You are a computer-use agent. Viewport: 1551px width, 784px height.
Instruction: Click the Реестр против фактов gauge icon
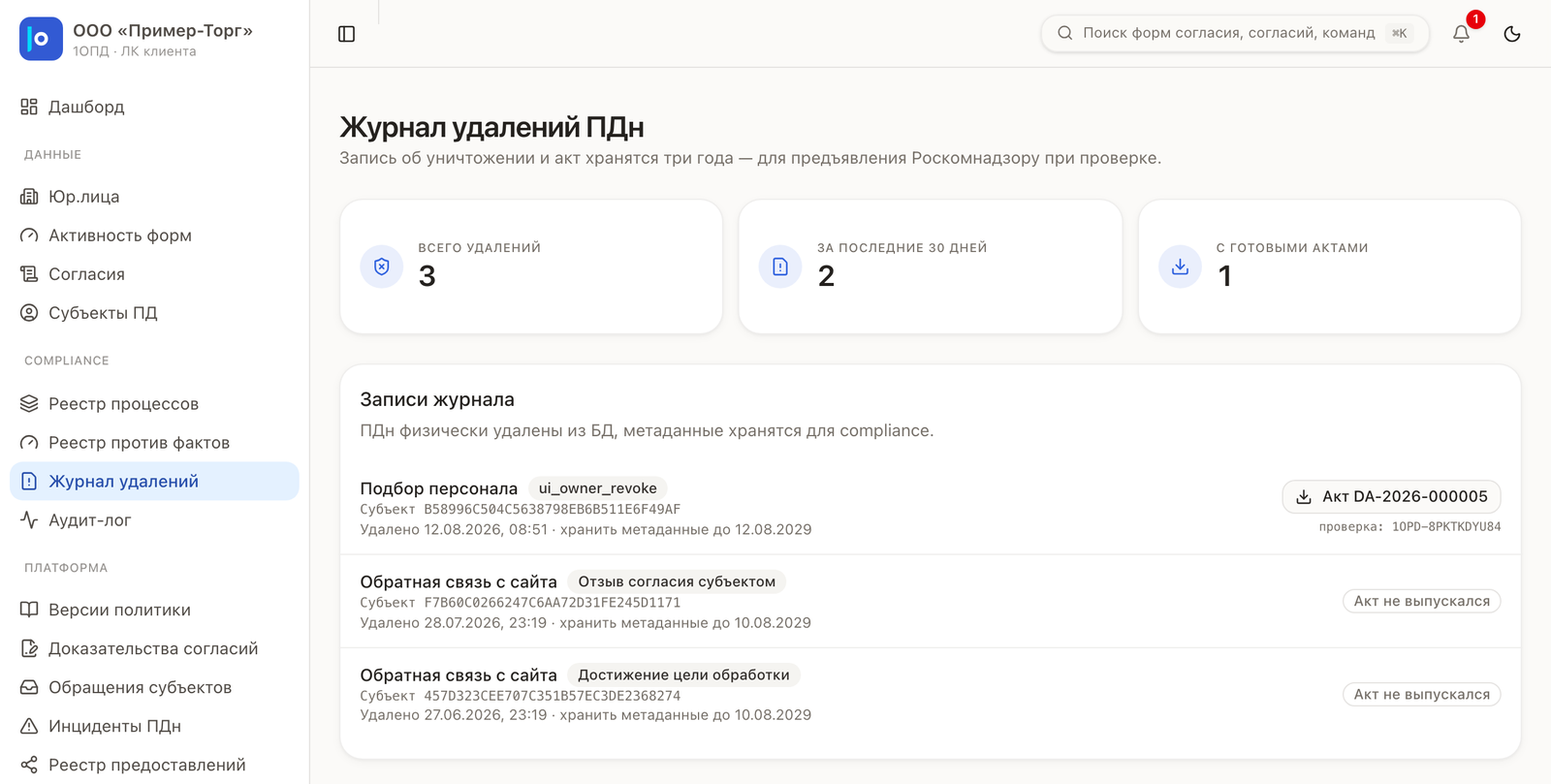pos(29,443)
